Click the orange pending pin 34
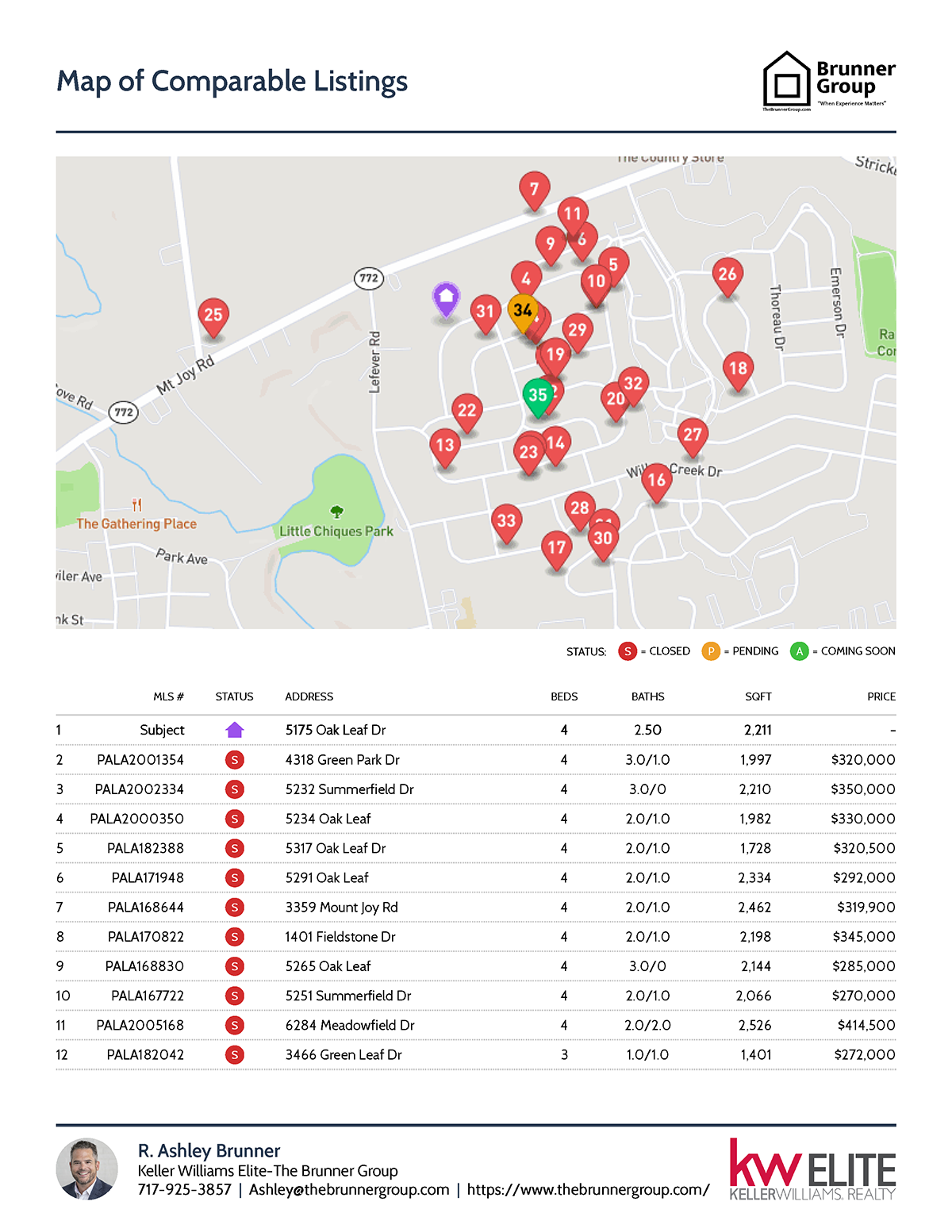Screen dimensions: 952x1232 tap(523, 313)
